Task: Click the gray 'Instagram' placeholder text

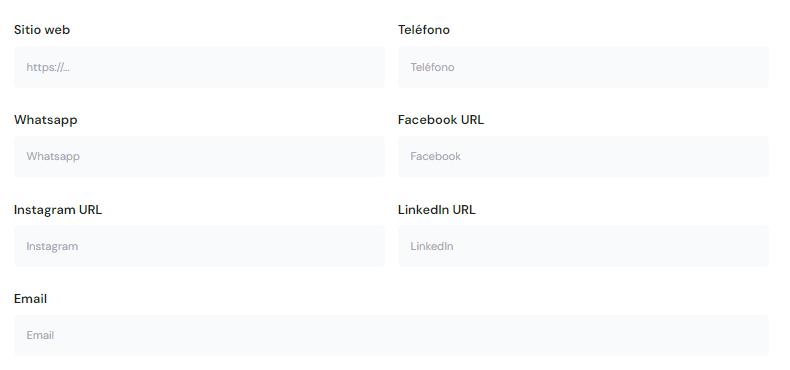Action: 52,246
